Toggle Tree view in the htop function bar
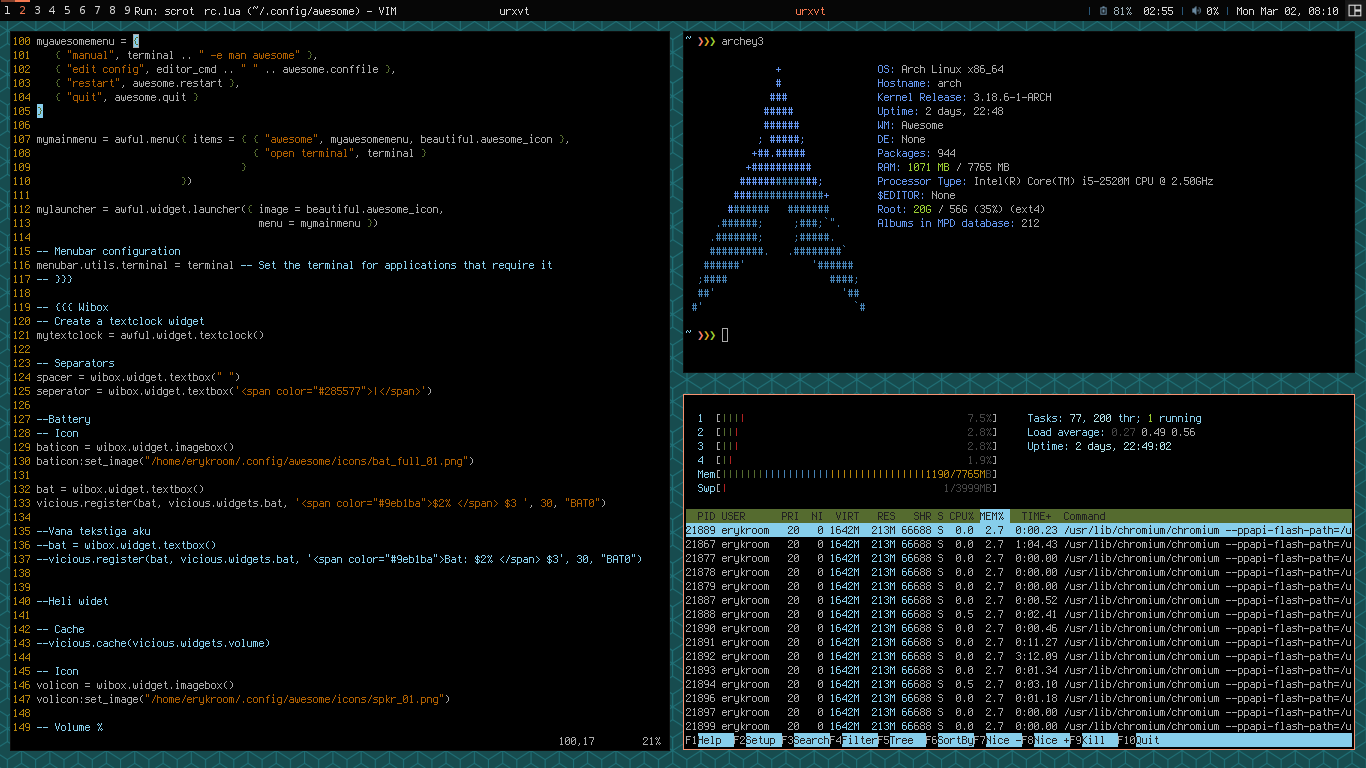The height and width of the screenshot is (768, 1366). point(905,740)
